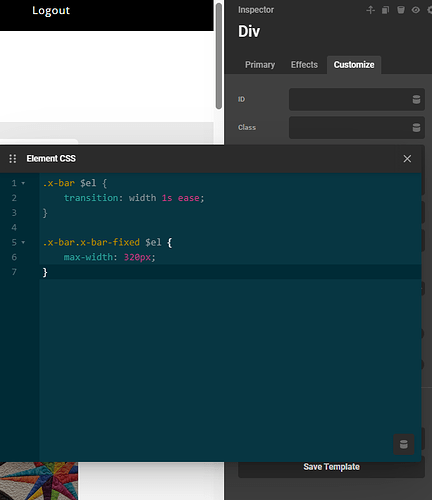Switch to the Effects tab
This screenshot has height=500, width=432.
point(304,65)
